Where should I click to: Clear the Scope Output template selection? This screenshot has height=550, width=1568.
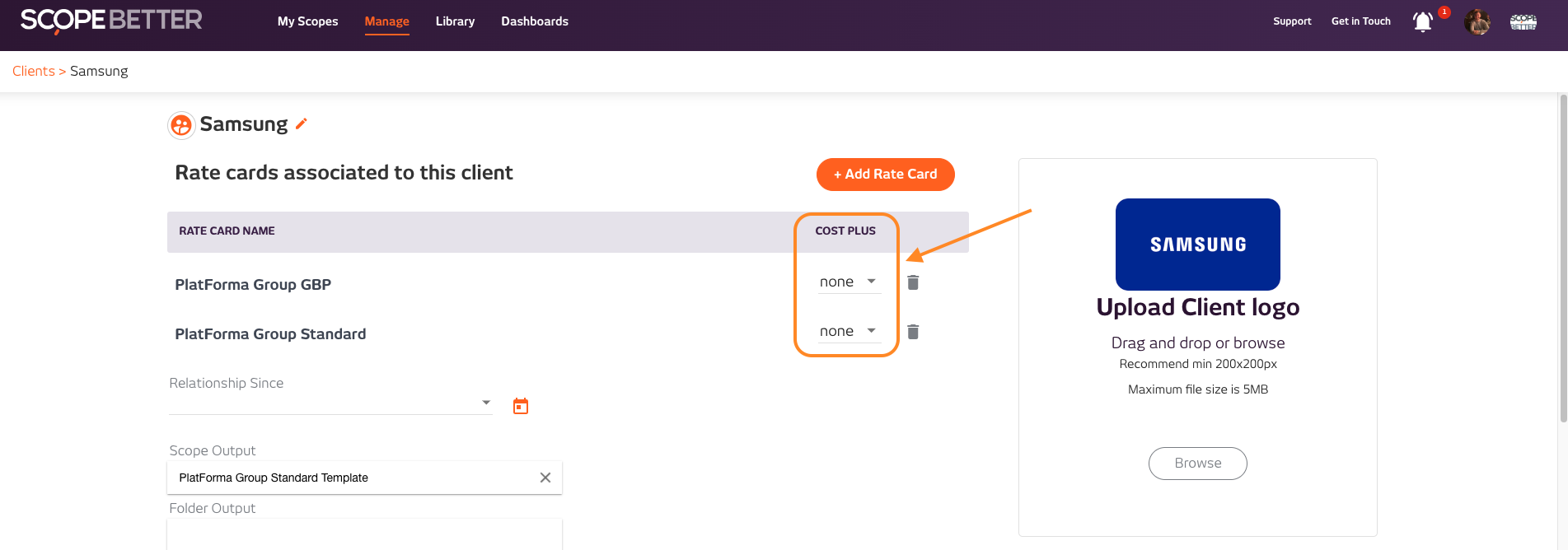pyautogui.click(x=545, y=478)
